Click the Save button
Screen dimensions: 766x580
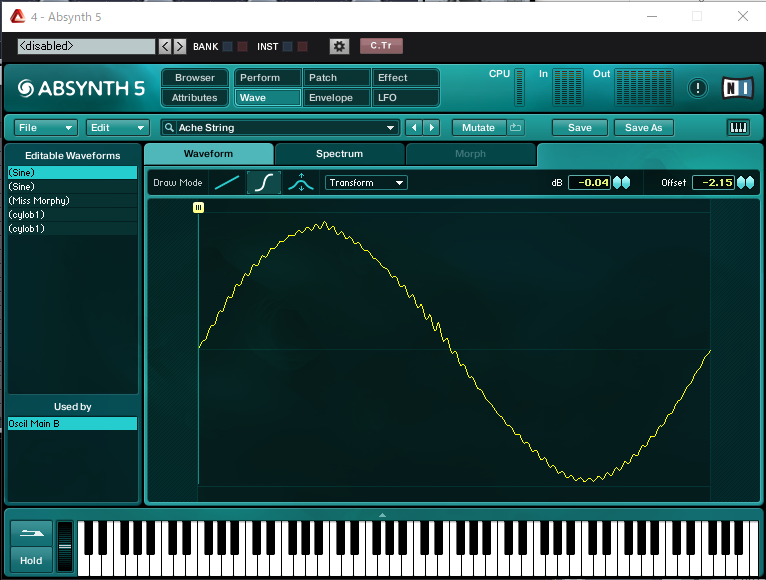pyautogui.click(x=580, y=128)
